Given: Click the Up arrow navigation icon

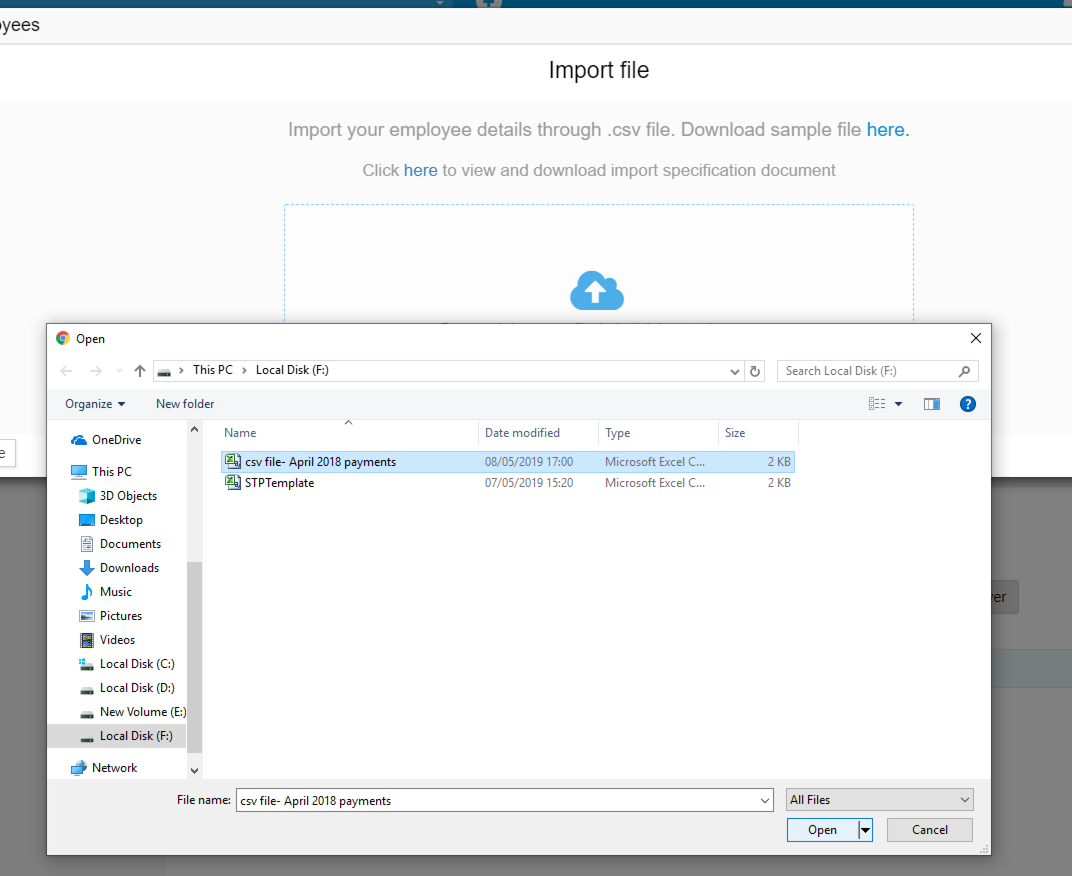Looking at the screenshot, I should 140,371.
